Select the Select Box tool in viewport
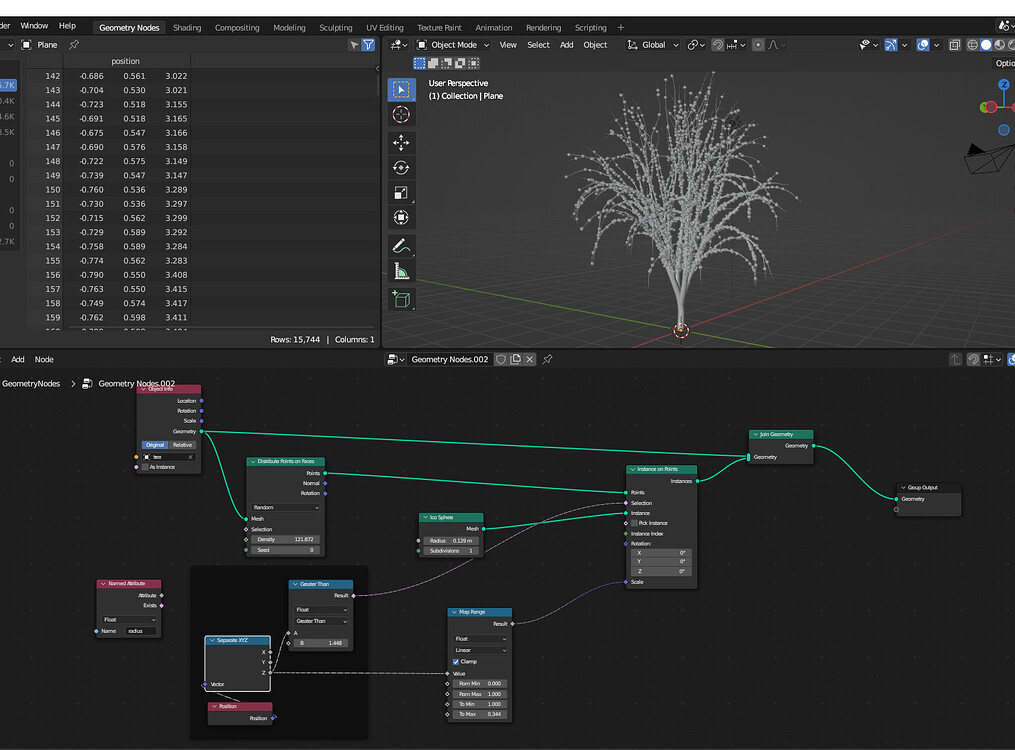Screen dimensions: 1015x750 pos(401,89)
